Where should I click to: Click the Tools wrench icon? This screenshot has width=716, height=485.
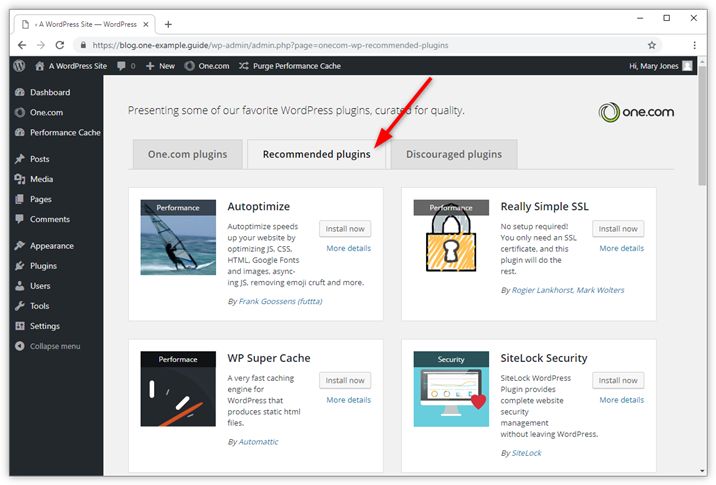click(x=20, y=306)
